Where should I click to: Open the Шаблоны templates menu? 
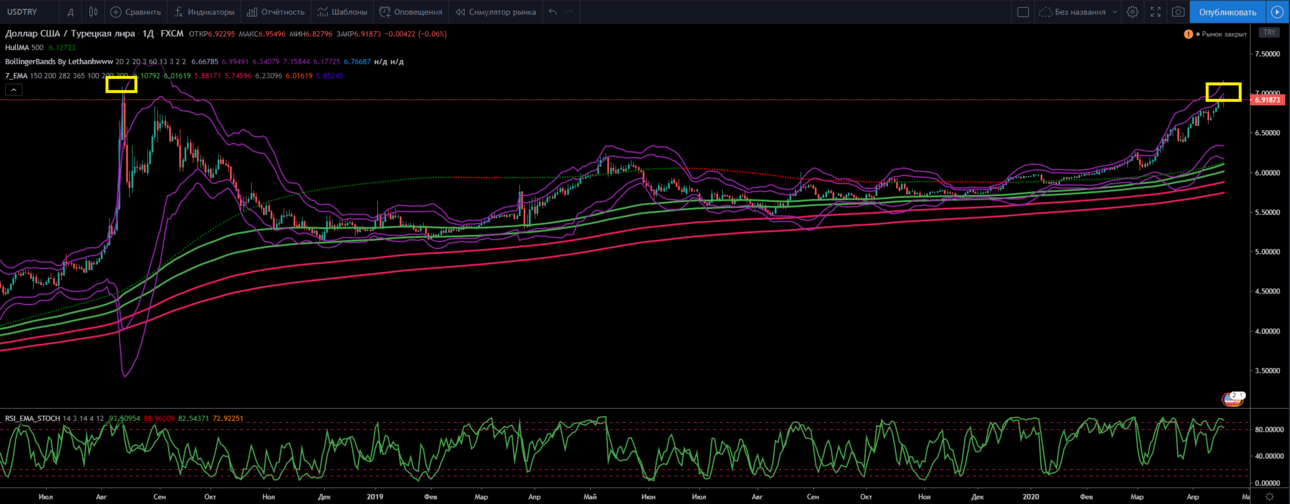342,12
